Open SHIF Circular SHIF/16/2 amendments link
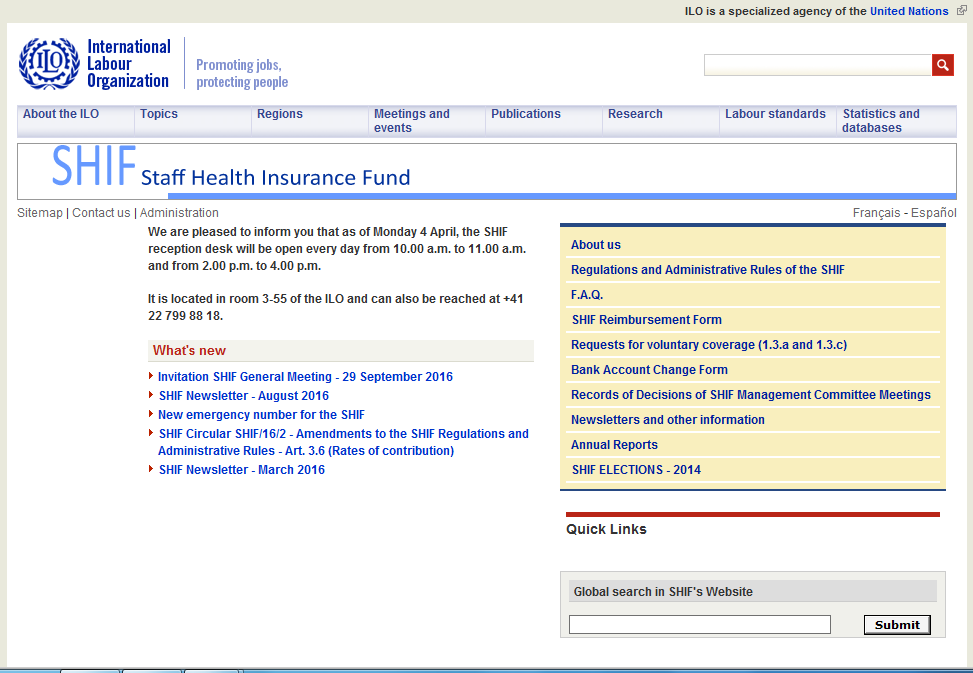 (x=343, y=442)
